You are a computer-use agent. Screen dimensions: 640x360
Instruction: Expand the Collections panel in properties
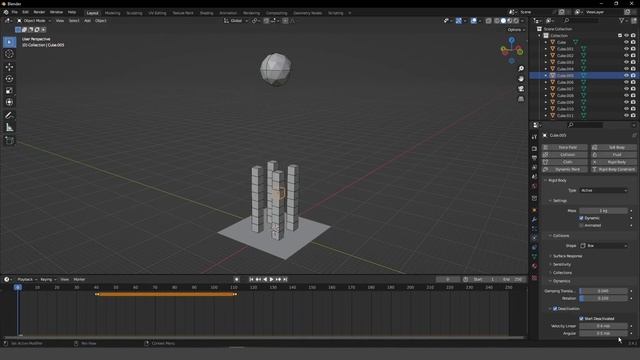tap(562, 273)
